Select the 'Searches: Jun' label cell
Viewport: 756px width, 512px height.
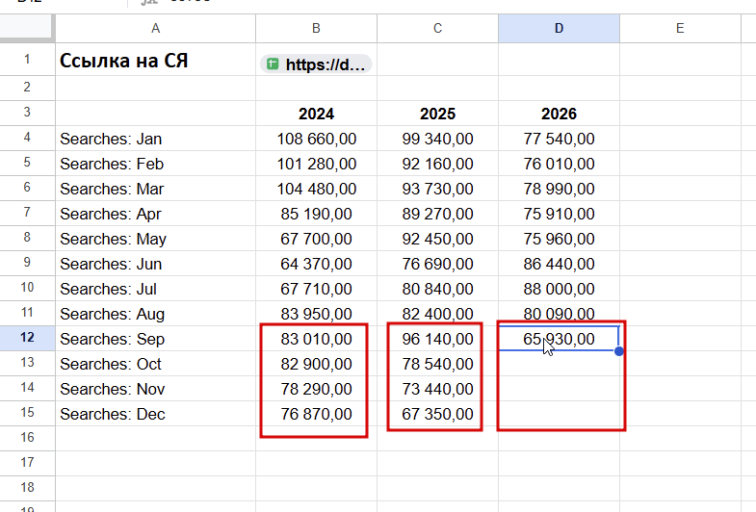[x=155, y=264]
